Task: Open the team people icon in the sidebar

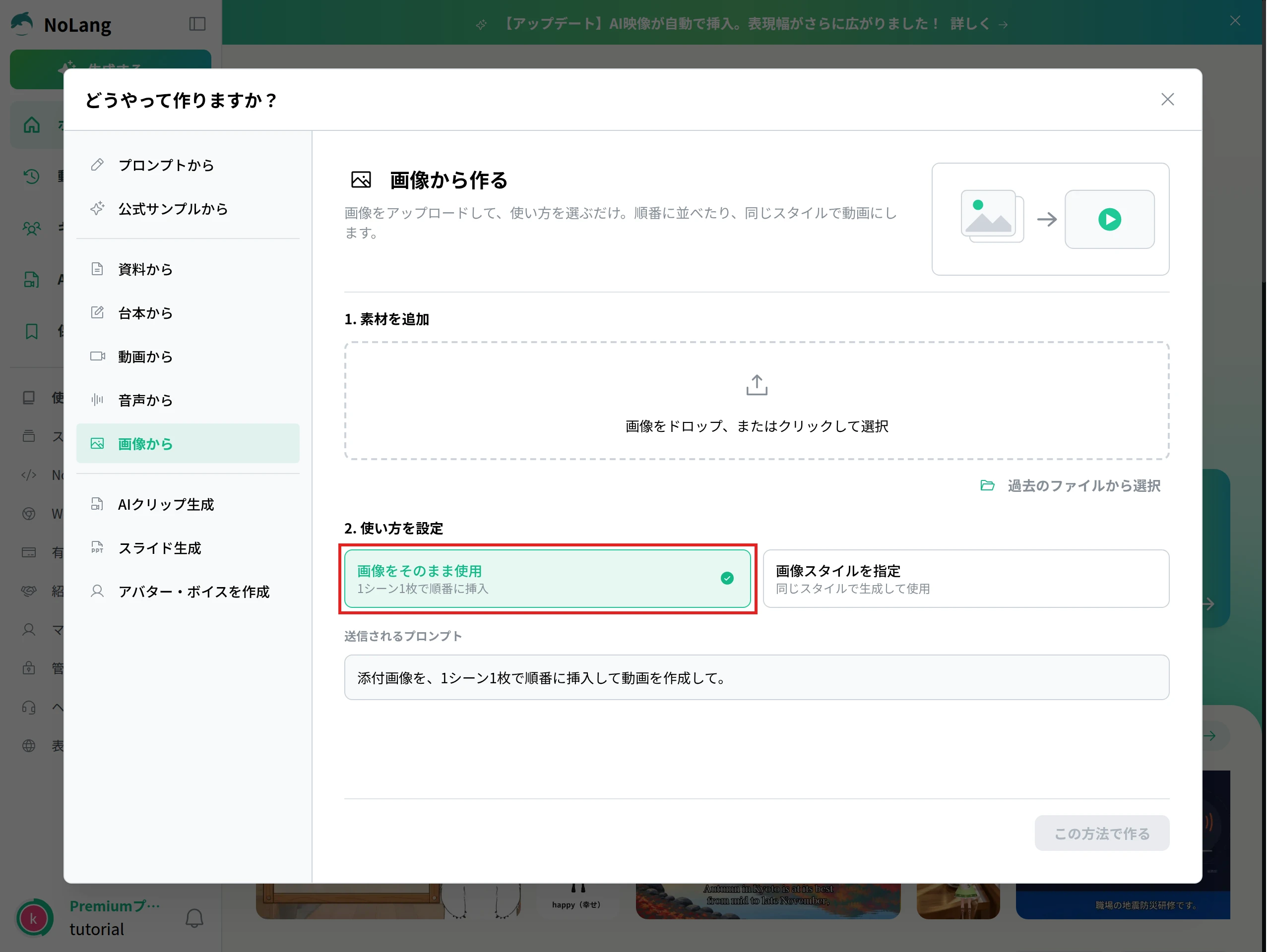Action: click(32, 229)
